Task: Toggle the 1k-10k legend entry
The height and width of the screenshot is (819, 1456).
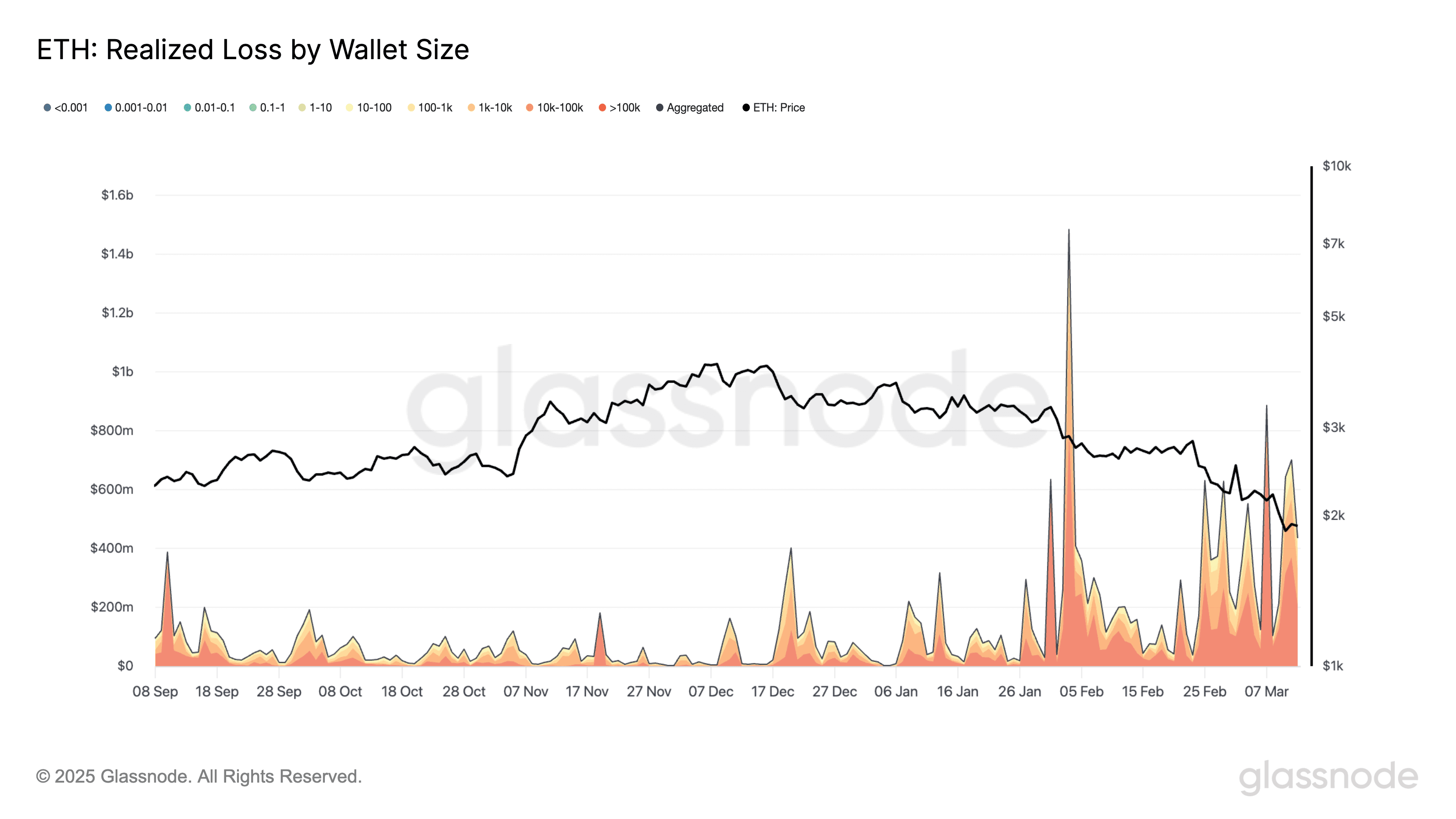Action: tap(490, 107)
